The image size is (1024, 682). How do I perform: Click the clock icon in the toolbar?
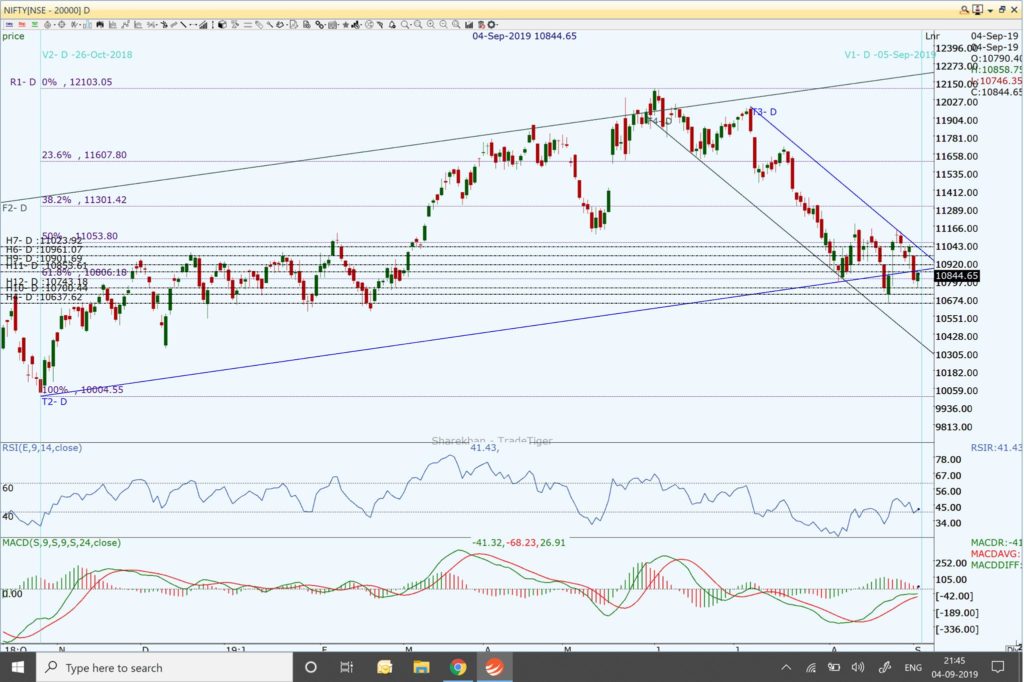tap(369, 25)
